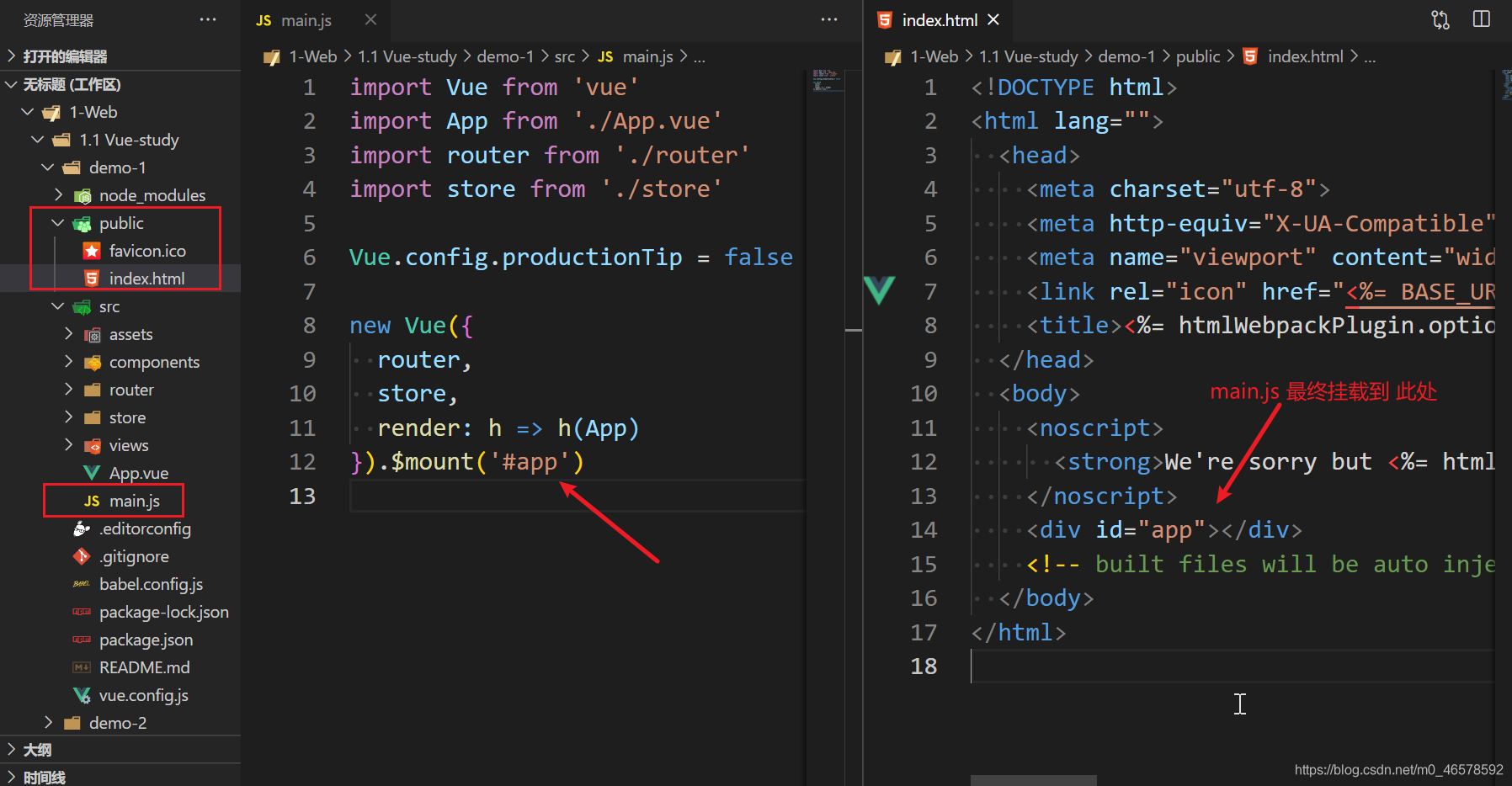Viewport: 1512px width, 786px height.
Task: Click the 1-Web breadcrumb above main.js
Action: [313, 56]
